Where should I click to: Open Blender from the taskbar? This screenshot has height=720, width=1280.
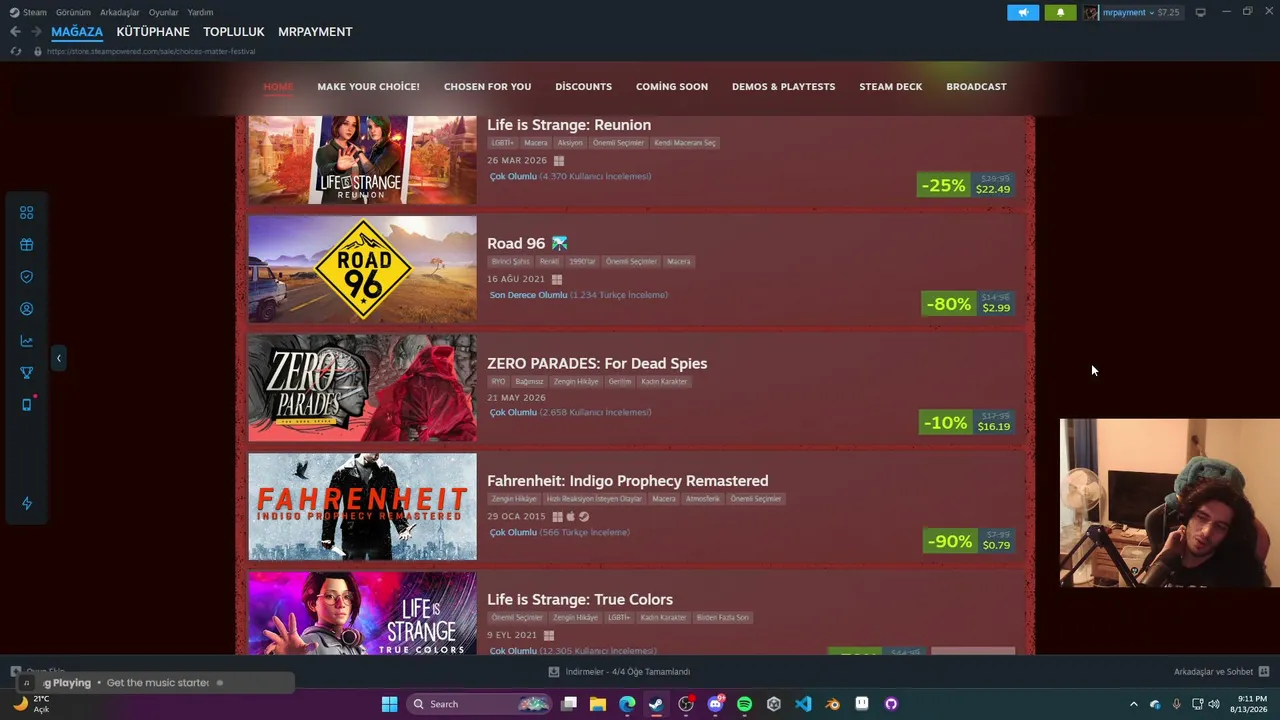832,704
